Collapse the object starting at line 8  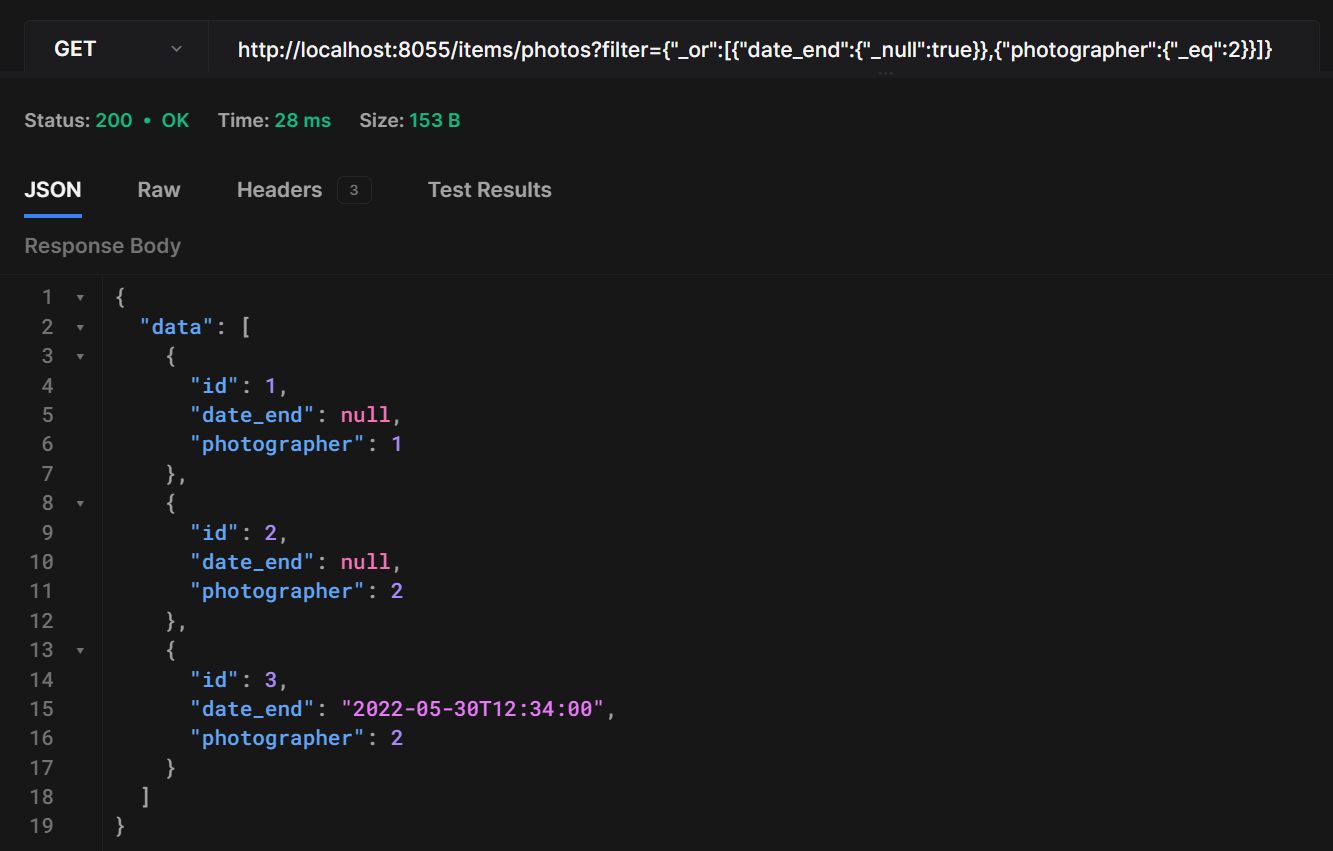tap(79, 503)
